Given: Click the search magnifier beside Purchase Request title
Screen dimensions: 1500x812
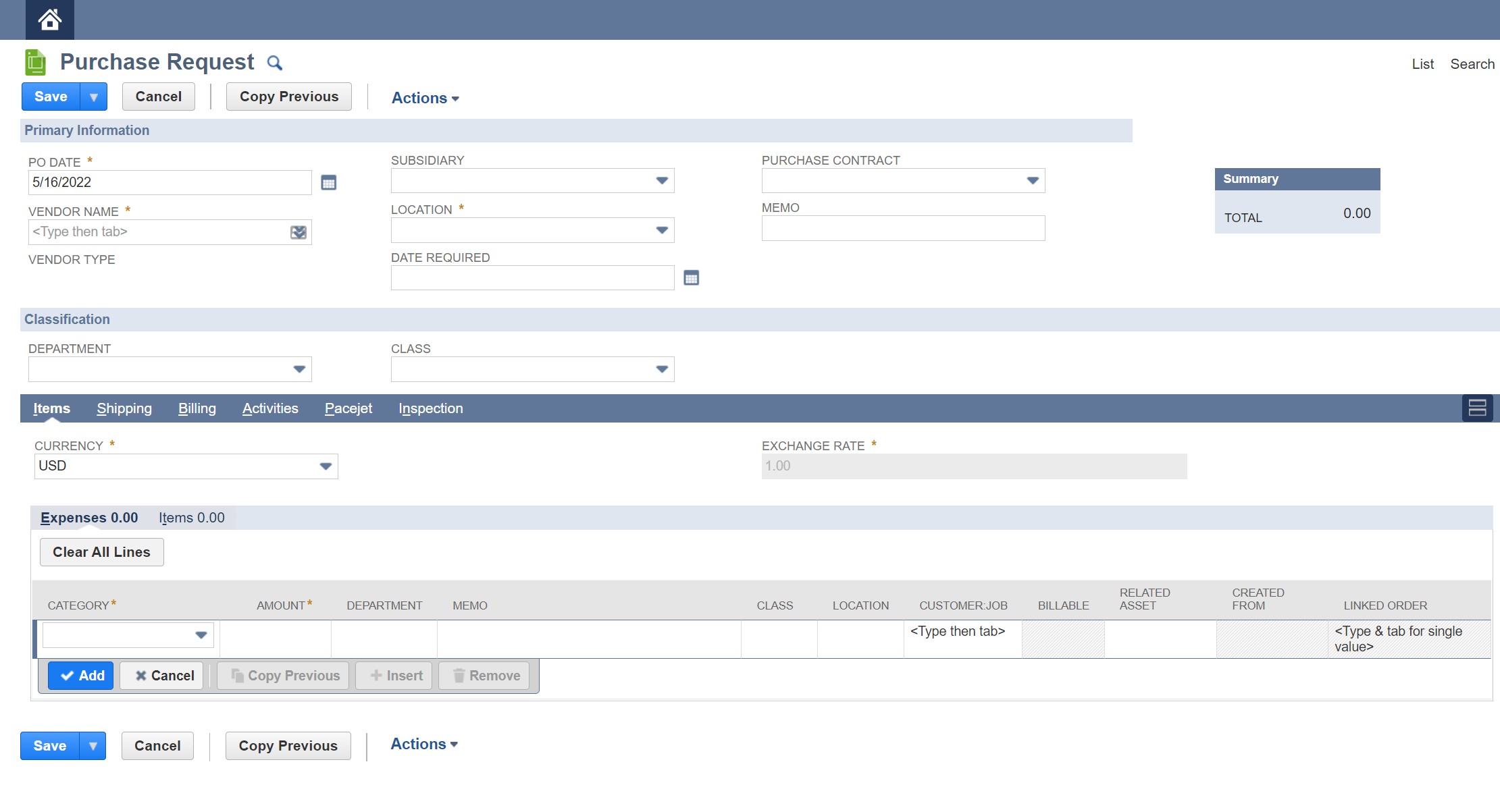Looking at the screenshot, I should [x=275, y=62].
